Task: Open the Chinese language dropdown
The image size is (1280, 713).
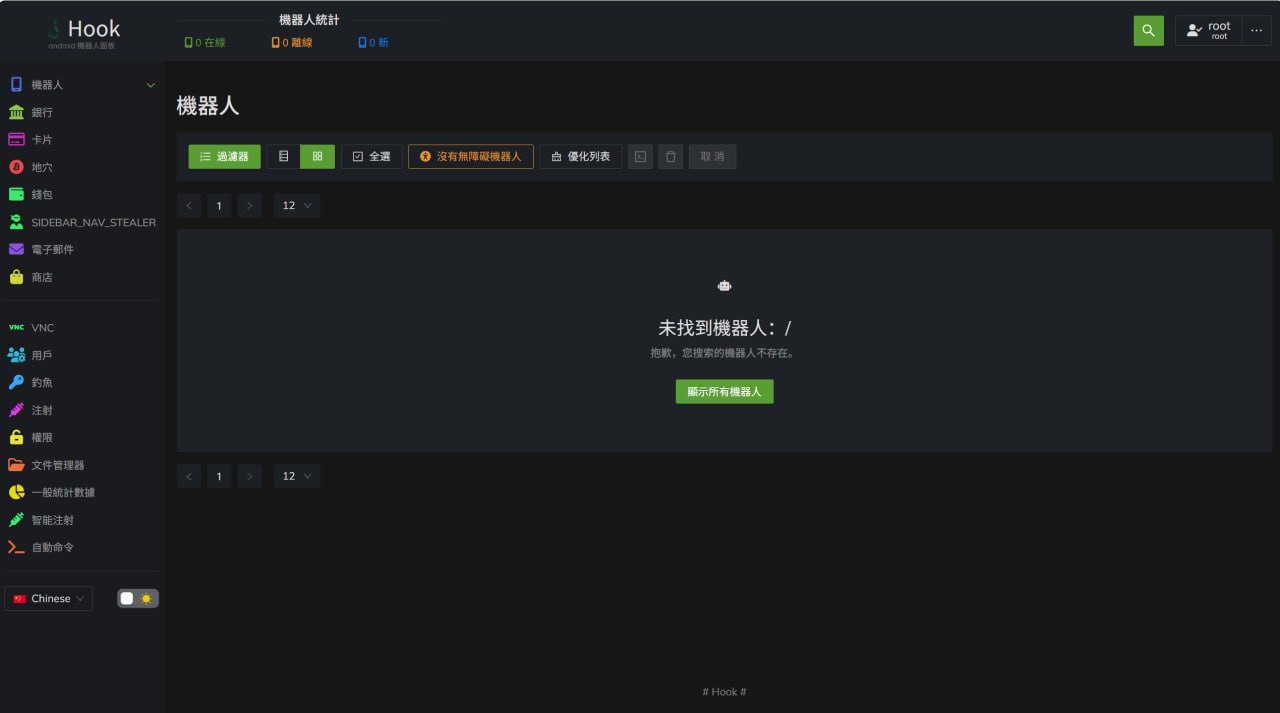Action: pyautogui.click(x=49, y=599)
